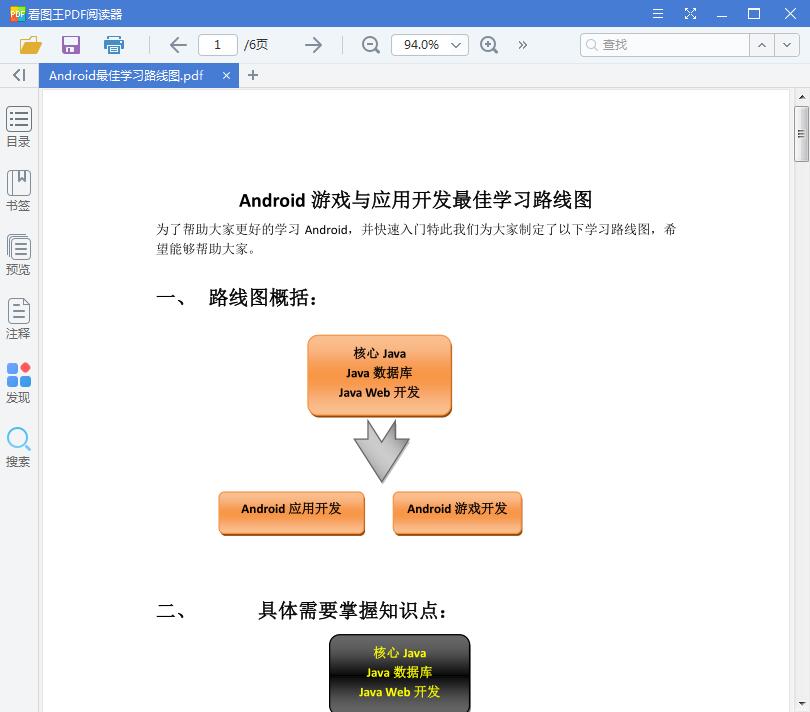Select the Android最佳学习路线图.pdf tab
The image size is (810, 712).
[130, 75]
